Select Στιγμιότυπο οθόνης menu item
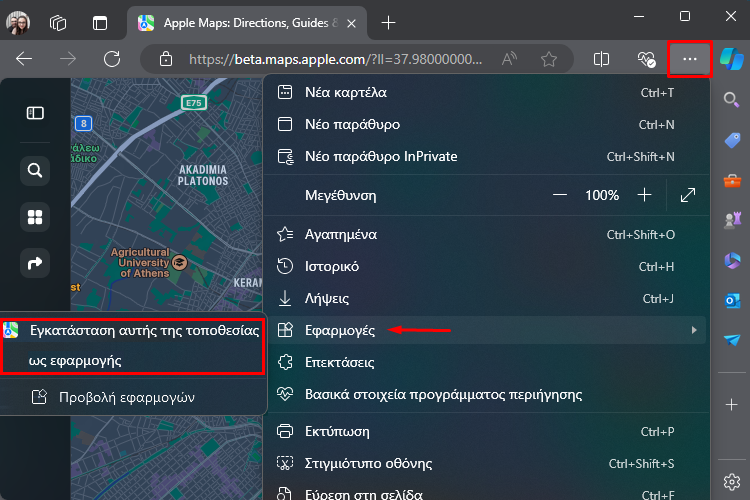The width and height of the screenshot is (750, 500). [x=486, y=463]
